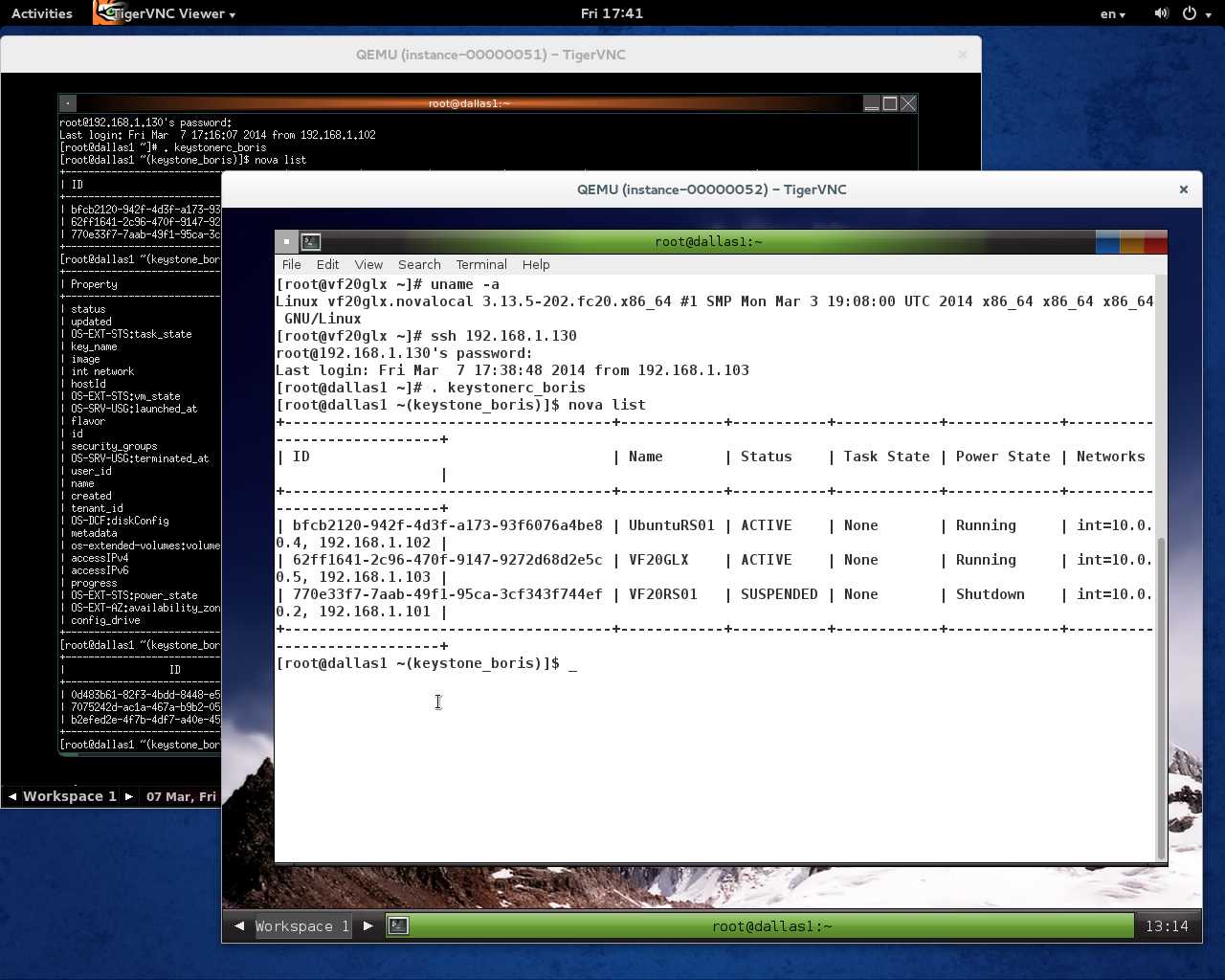1225x980 pixels.
Task: Click the small square window-menu button in front terminal
Action: pyautogui.click(x=286, y=241)
